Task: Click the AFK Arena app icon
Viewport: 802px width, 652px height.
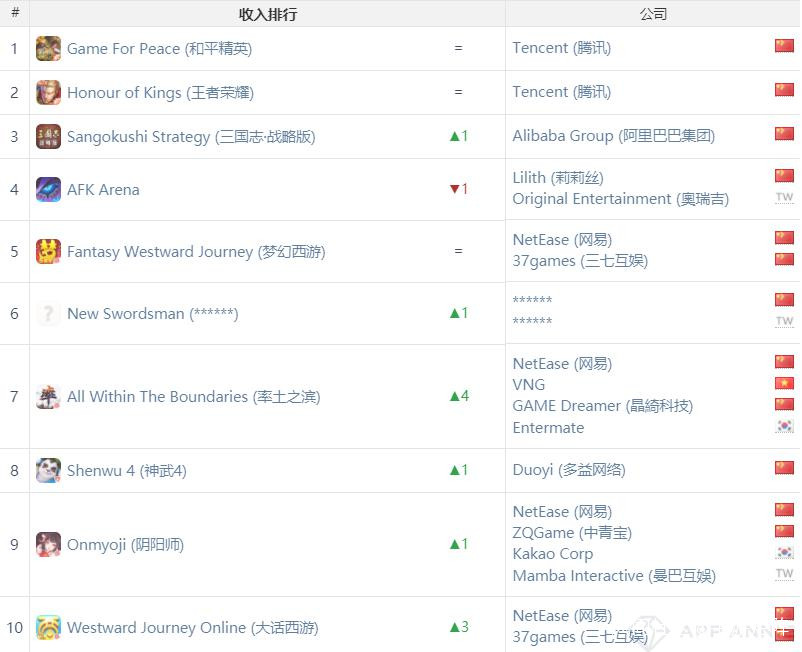Action: pyautogui.click(x=48, y=190)
